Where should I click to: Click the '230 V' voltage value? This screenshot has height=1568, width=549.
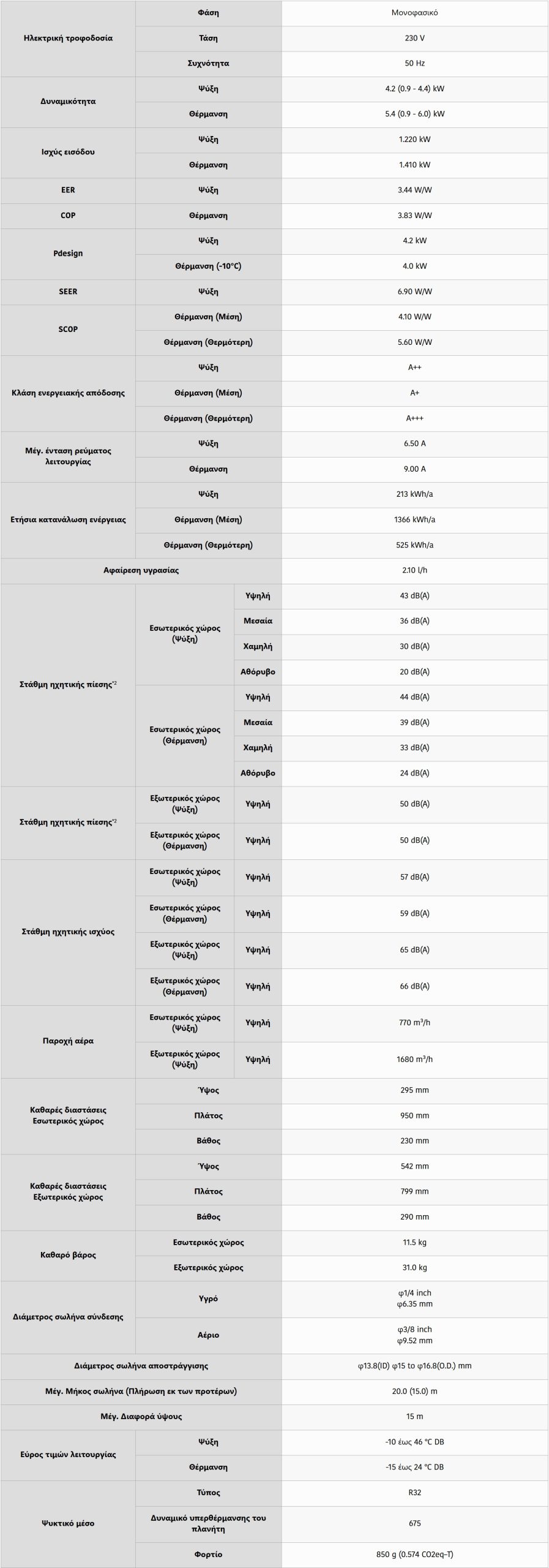click(414, 38)
